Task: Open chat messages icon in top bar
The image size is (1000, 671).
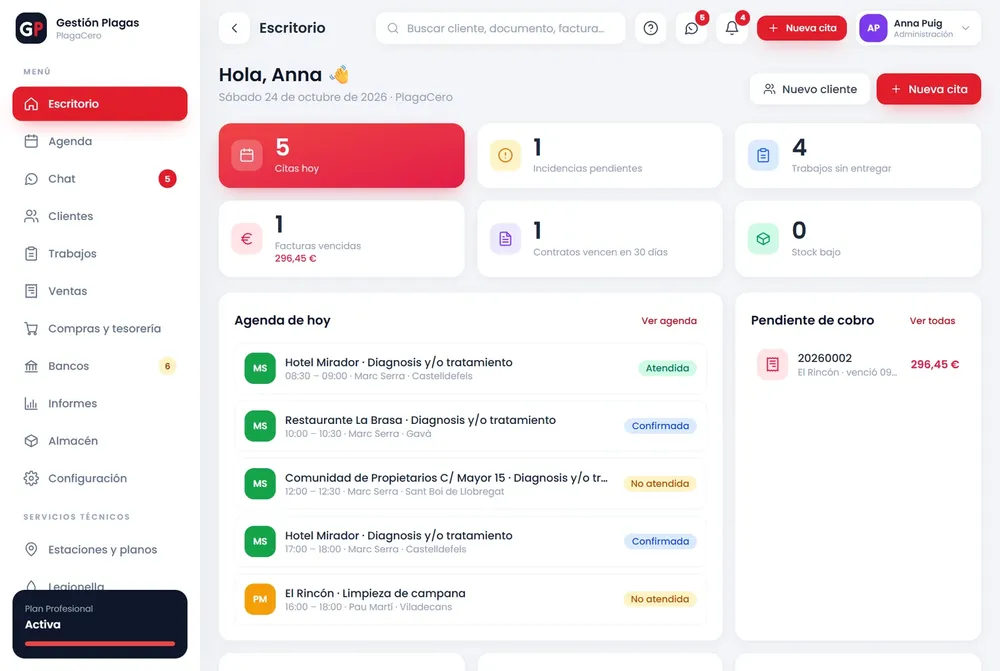Action: pyautogui.click(x=691, y=28)
